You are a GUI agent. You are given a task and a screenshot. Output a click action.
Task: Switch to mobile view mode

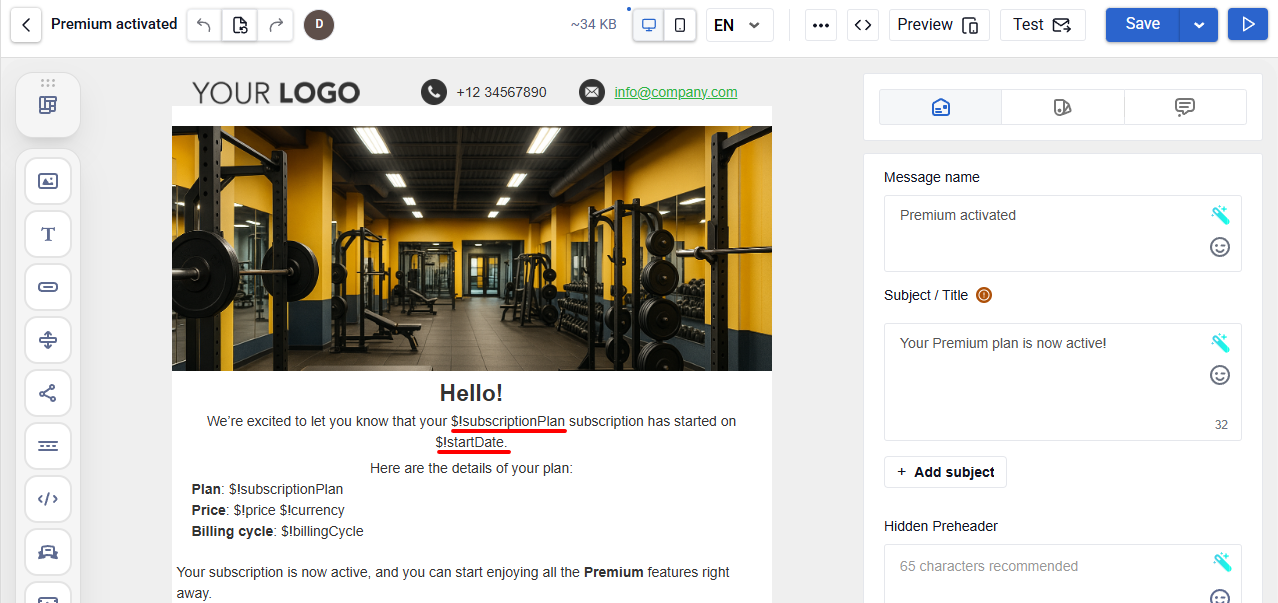(680, 25)
